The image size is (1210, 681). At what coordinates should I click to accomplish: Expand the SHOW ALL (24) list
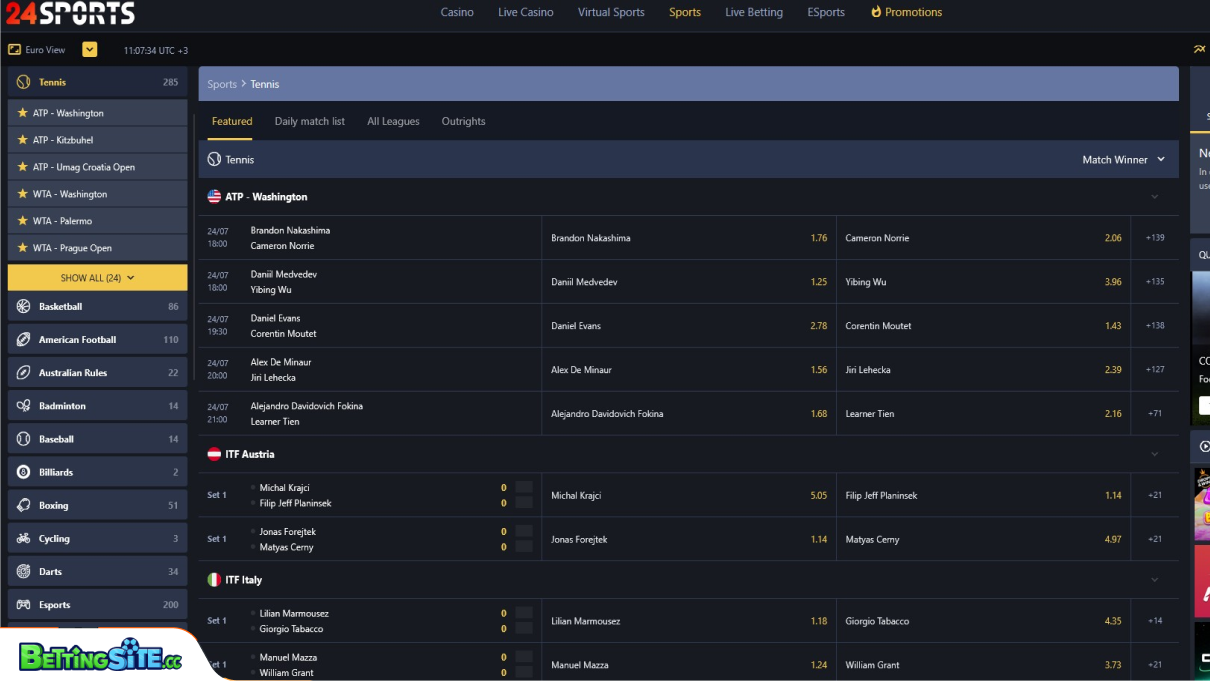point(97,277)
